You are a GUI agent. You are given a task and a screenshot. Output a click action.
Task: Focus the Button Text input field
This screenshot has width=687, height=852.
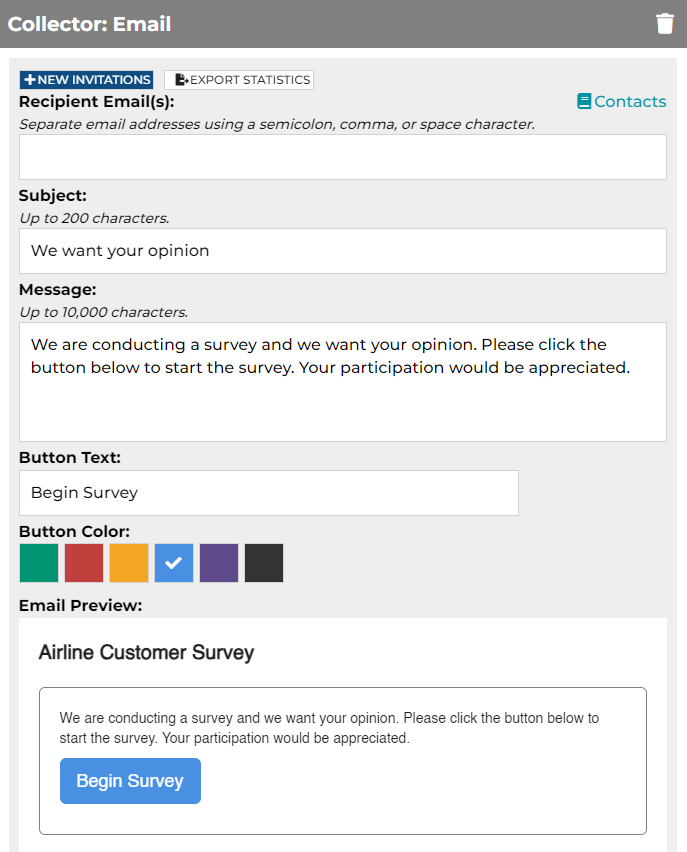269,493
